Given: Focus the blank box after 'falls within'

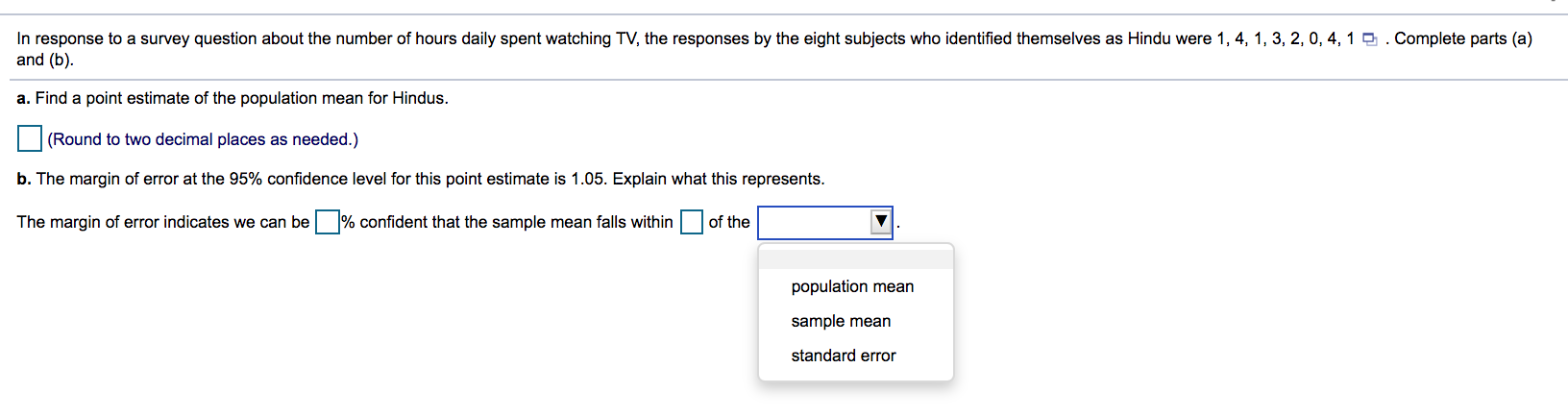Looking at the screenshot, I should pyautogui.click(x=692, y=222).
